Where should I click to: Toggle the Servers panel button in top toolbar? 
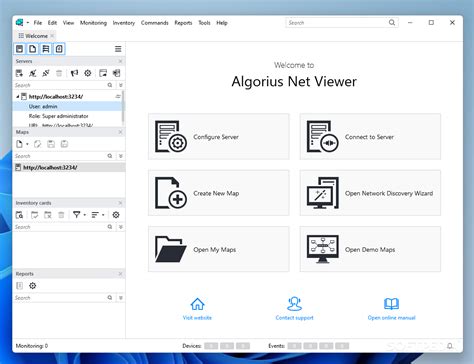pyautogui.click(x=20, y=49)
